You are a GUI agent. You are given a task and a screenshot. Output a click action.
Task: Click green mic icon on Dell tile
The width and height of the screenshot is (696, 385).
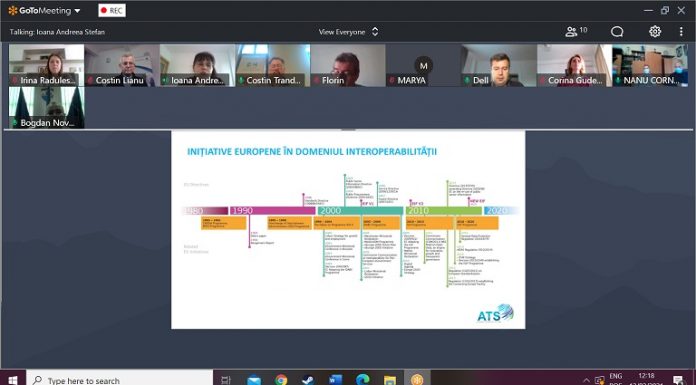click(x=467, y=80)
